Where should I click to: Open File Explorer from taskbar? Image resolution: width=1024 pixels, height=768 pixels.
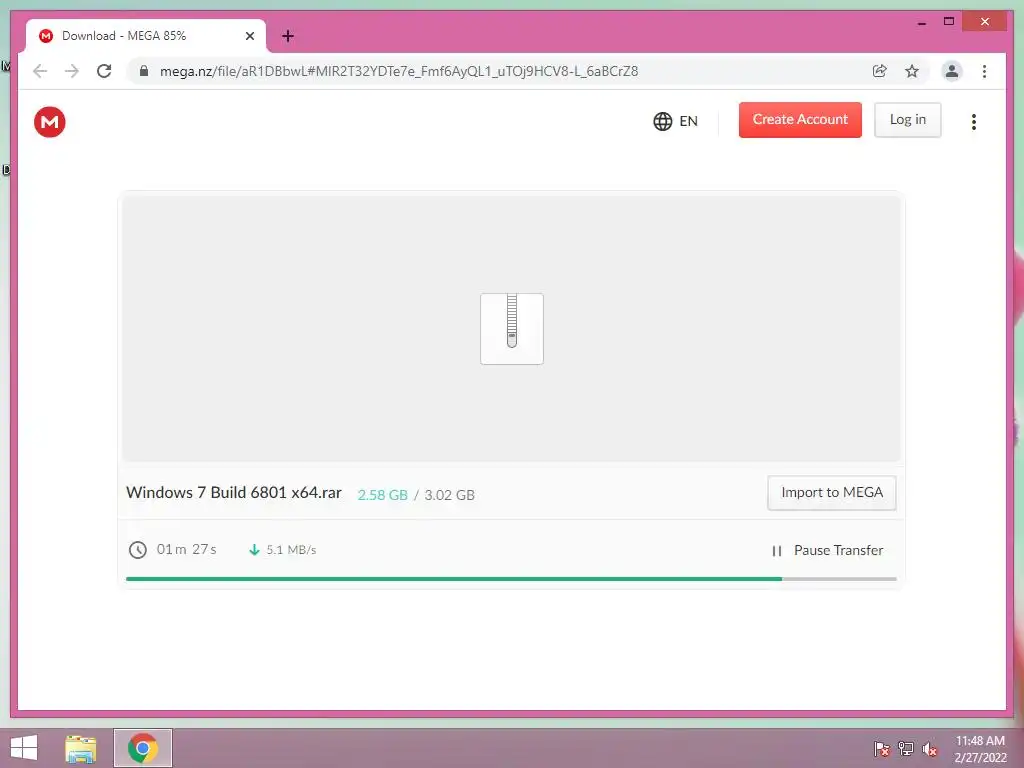coord(81,748)
